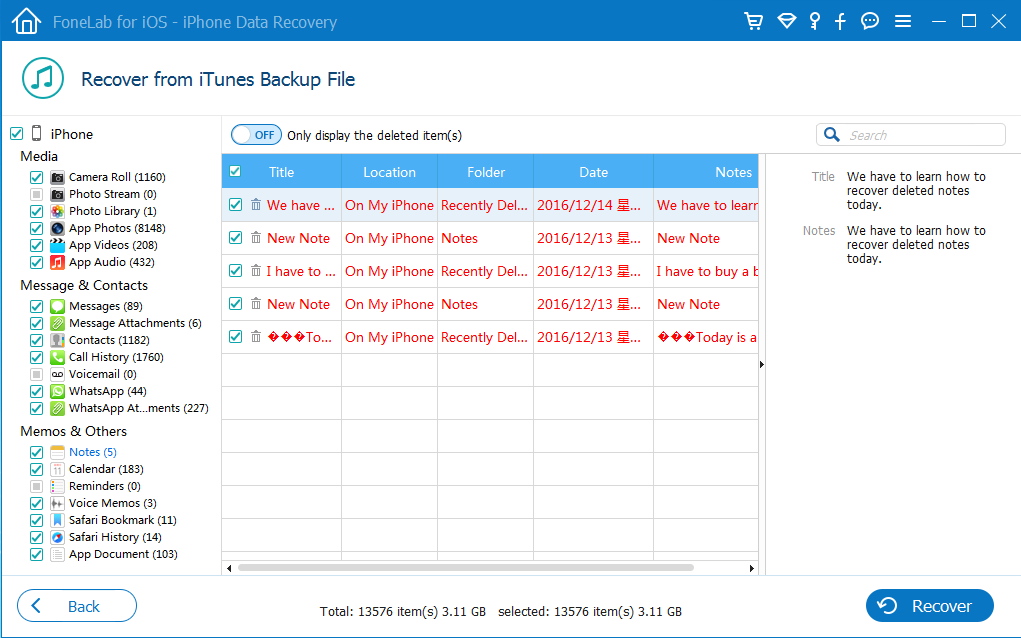Sort notes by the Folder column header
Screen dimensions: 1021x638
coord(486,172)
